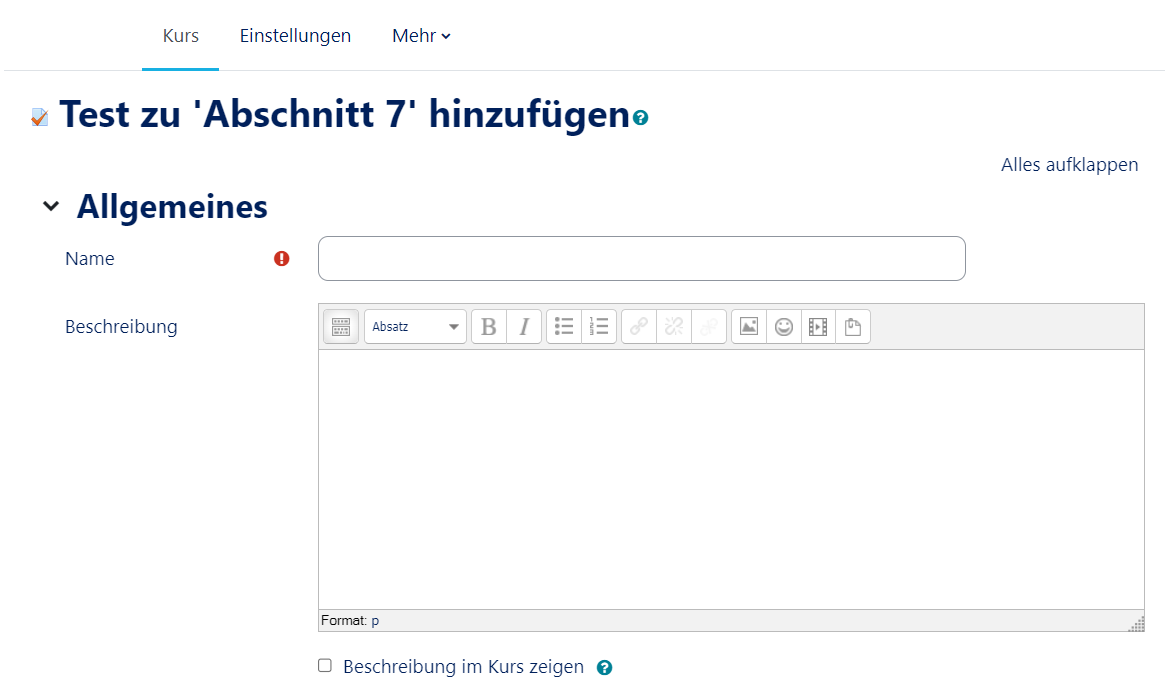Click inside the Beschreibung text area

pos(730,478)
